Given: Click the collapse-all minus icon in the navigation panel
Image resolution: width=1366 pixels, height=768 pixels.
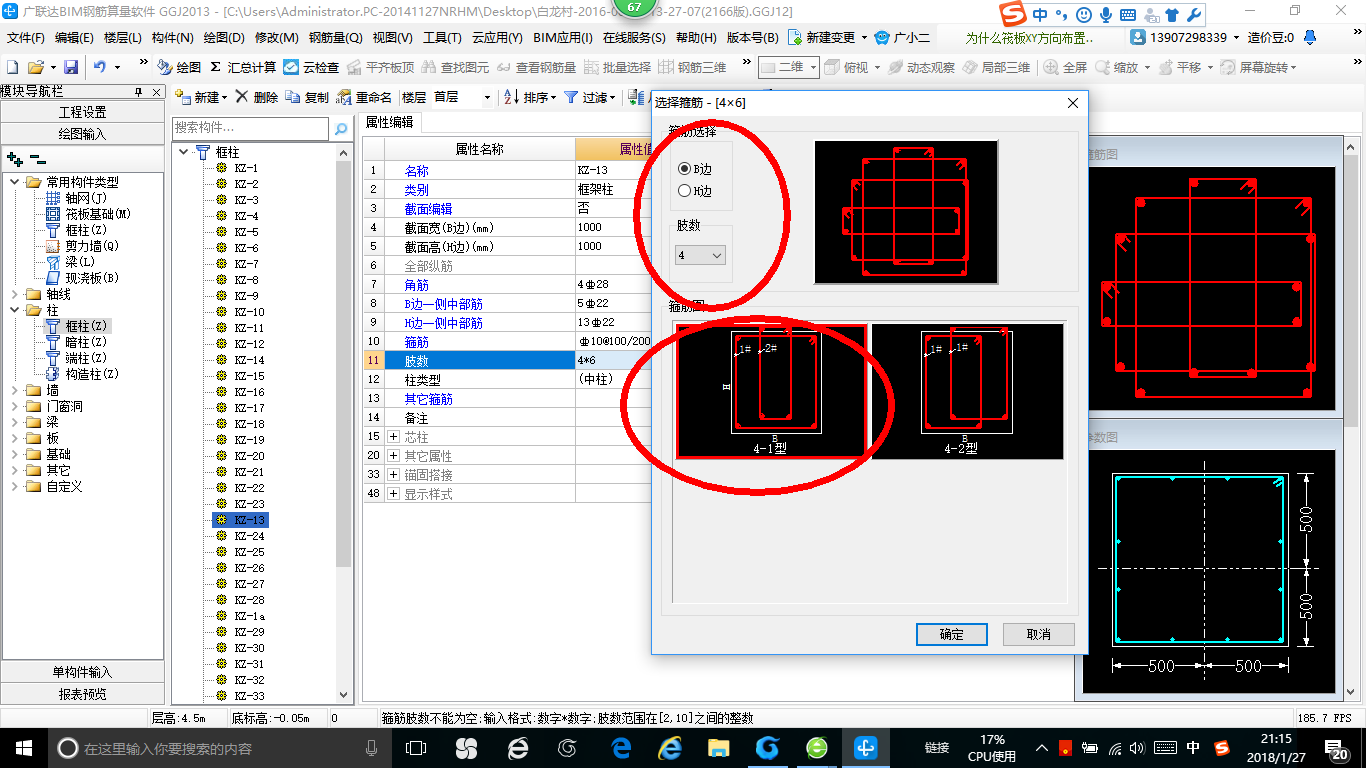Looking at the screenshot, I should pos(37,159).
